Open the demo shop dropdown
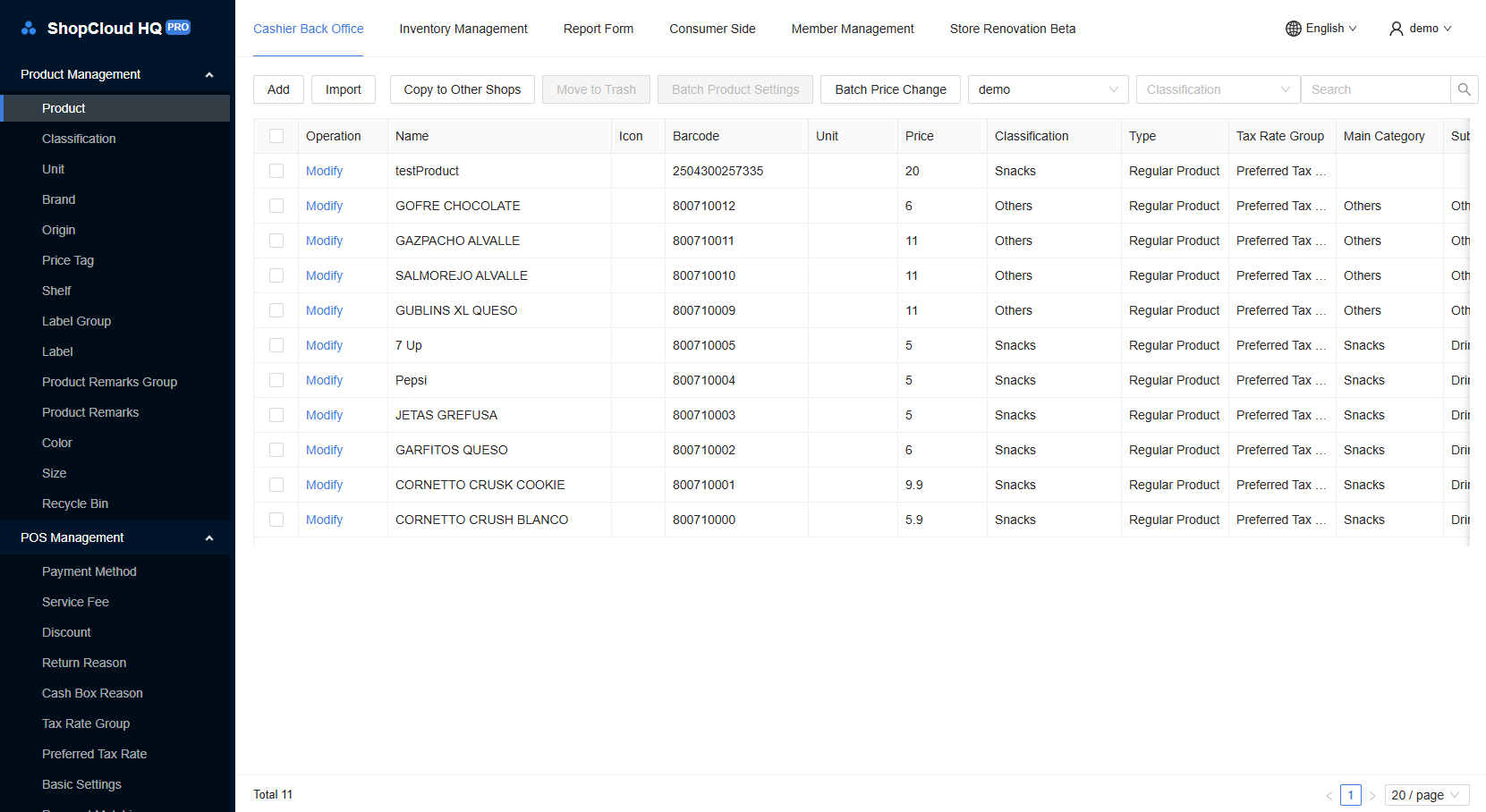Screen dimensions: 1486x812 tap(1048, 89)
